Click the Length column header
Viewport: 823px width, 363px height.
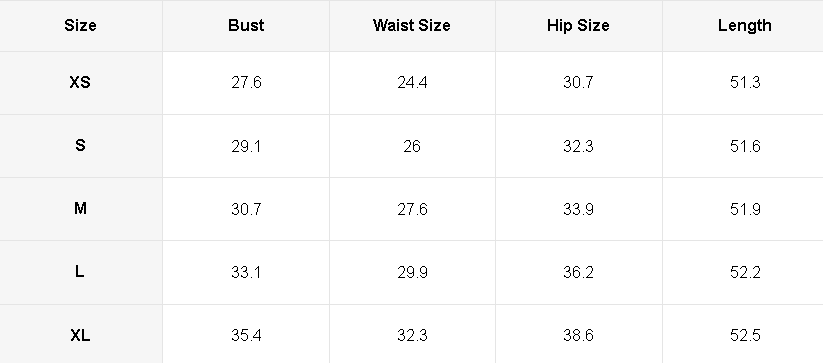(745, 26)
